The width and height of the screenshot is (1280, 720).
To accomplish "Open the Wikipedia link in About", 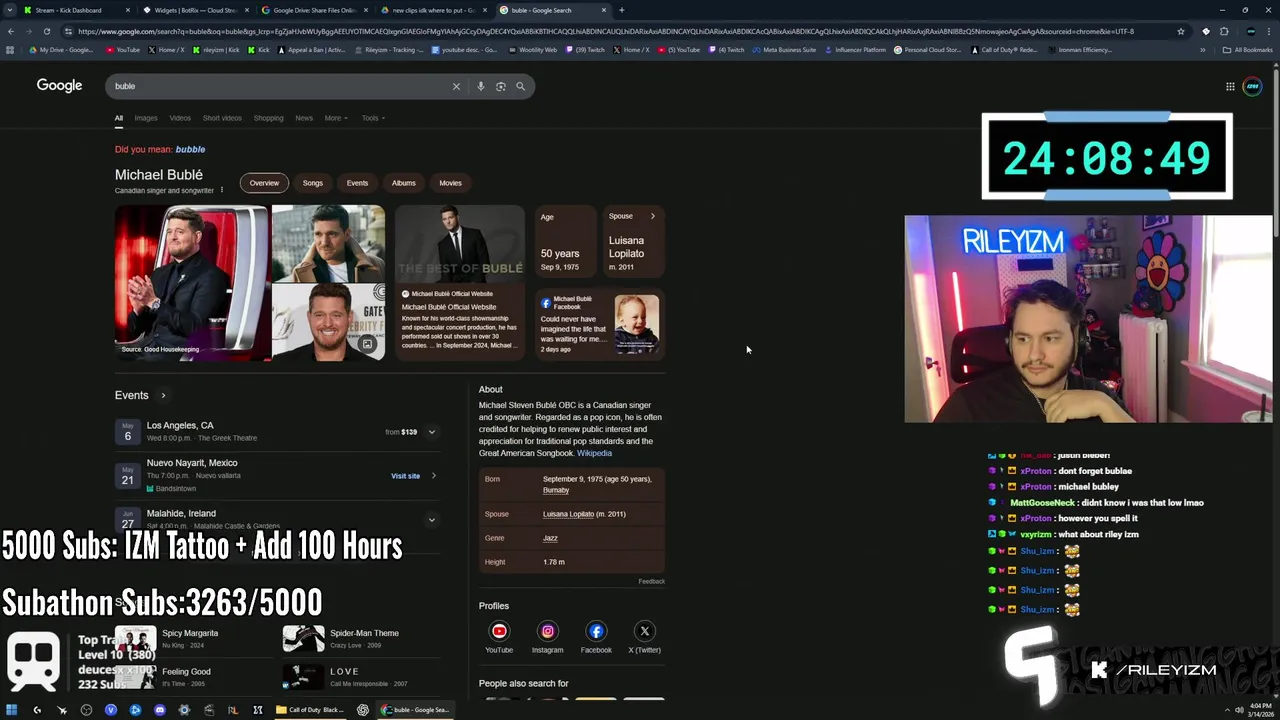I will [x=594, y=453].
